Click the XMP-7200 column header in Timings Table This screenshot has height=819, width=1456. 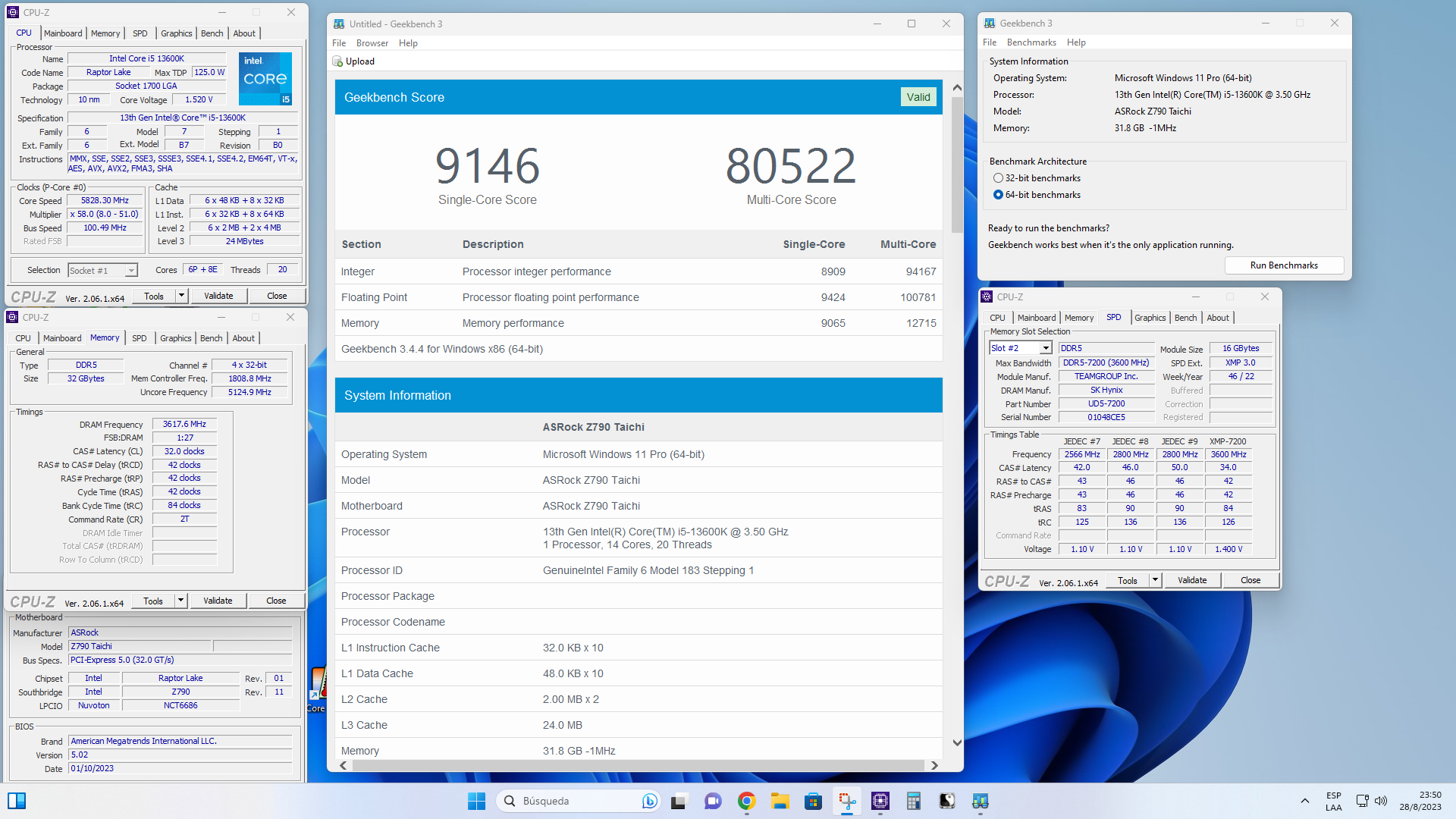coord(1228,441)
